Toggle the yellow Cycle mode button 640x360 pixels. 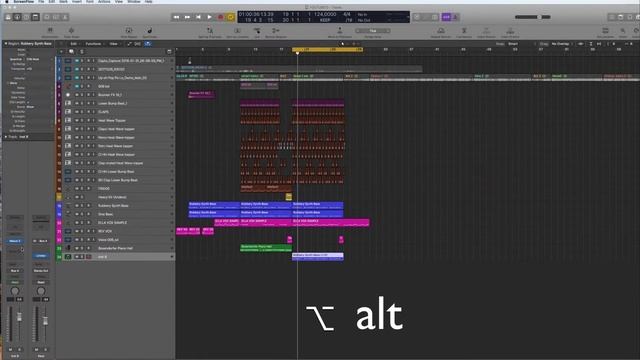pyautogui.click(x=231, y=17)
